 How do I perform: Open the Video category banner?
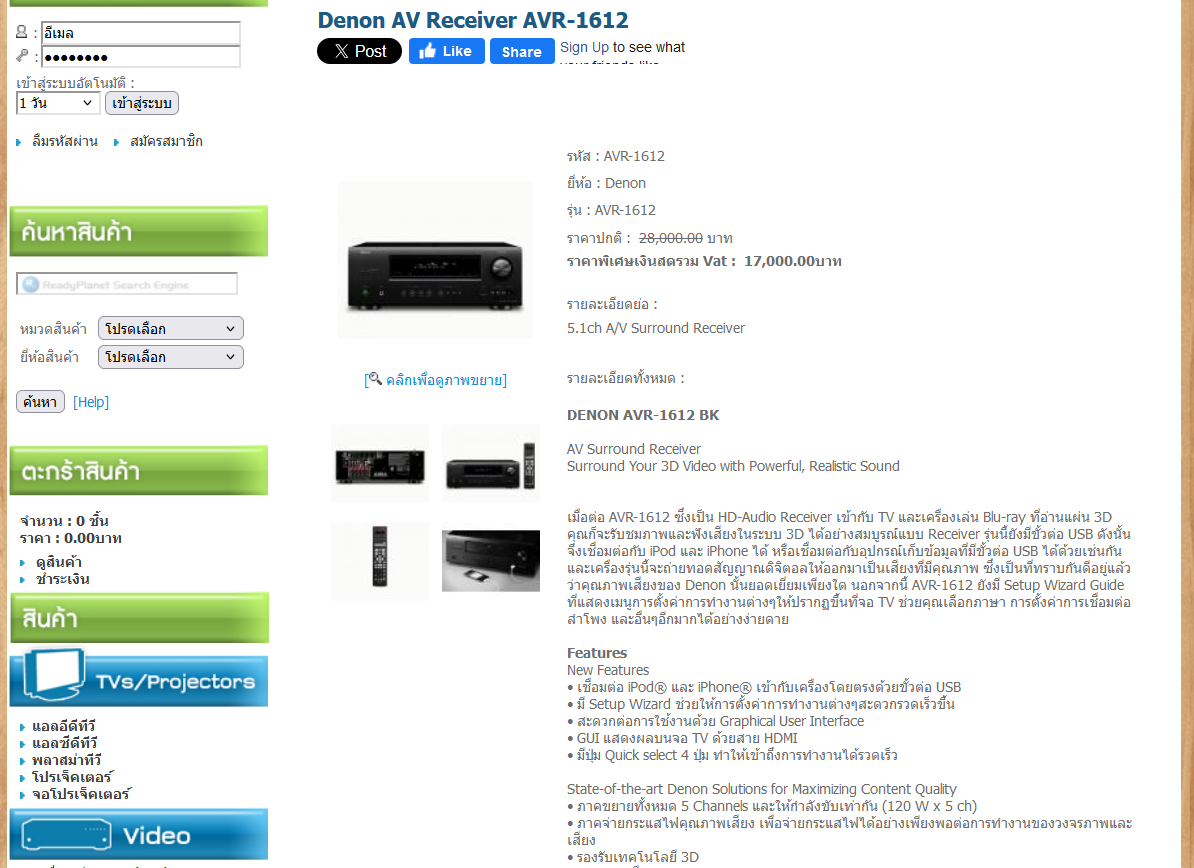(139, 834)
